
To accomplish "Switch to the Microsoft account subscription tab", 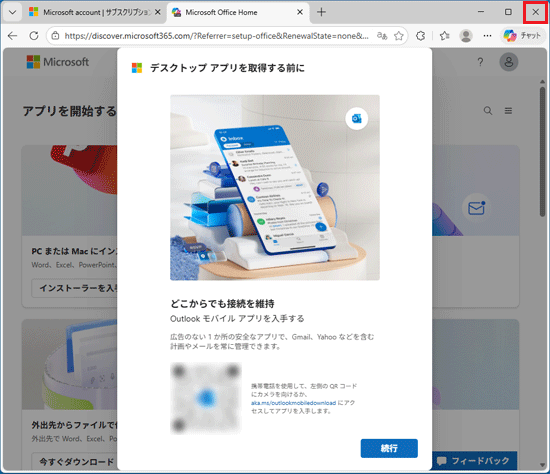I will click(x=95, y=12).
